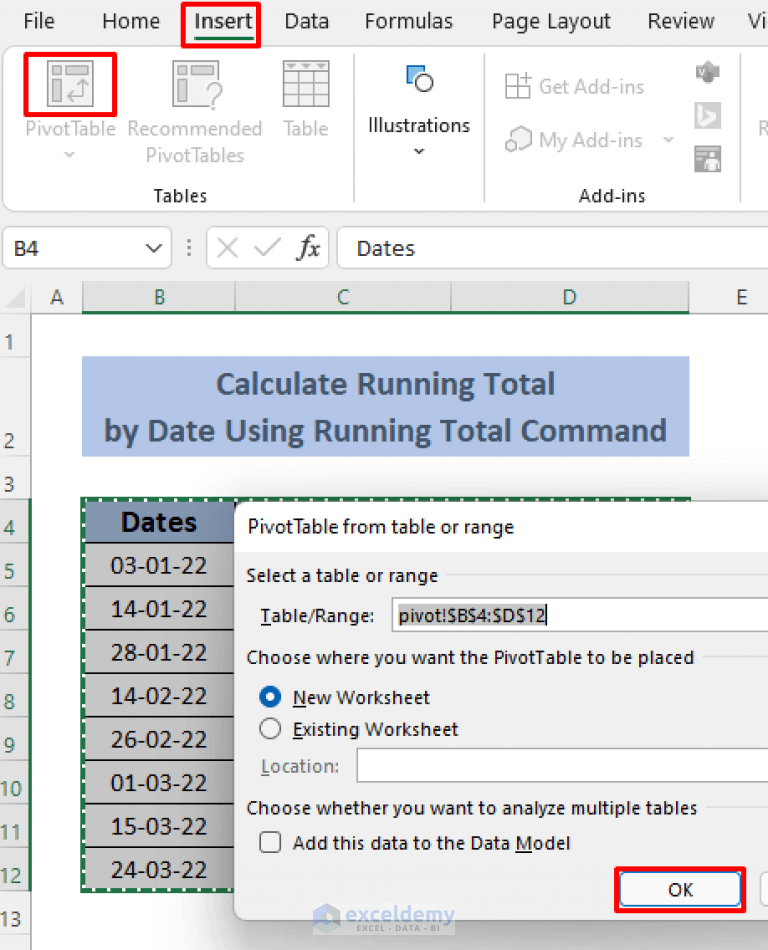Enable Add this data to the Data Model
This screenshot has height=950, width=768.
tap(269, 842)
